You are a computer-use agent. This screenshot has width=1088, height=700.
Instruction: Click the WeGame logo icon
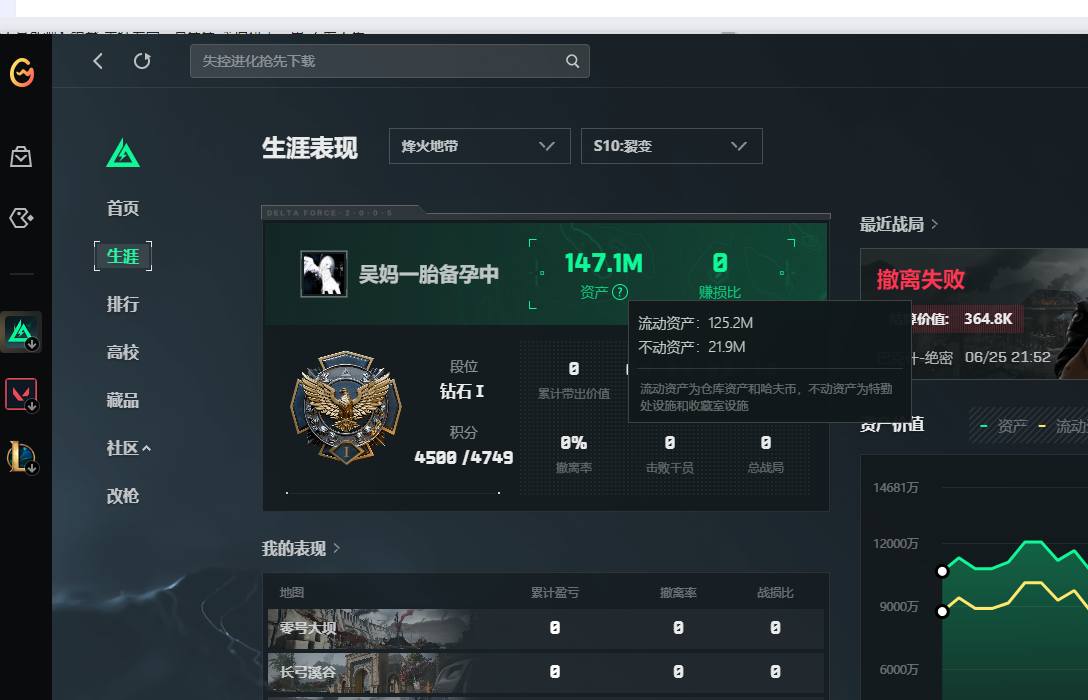[22, 72]
